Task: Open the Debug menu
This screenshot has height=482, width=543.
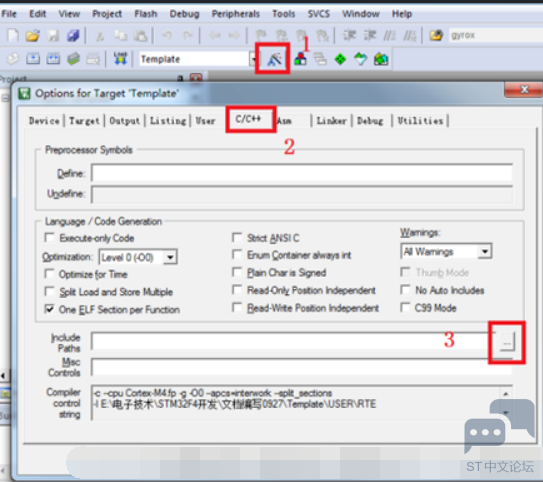Action: [185, 14]
